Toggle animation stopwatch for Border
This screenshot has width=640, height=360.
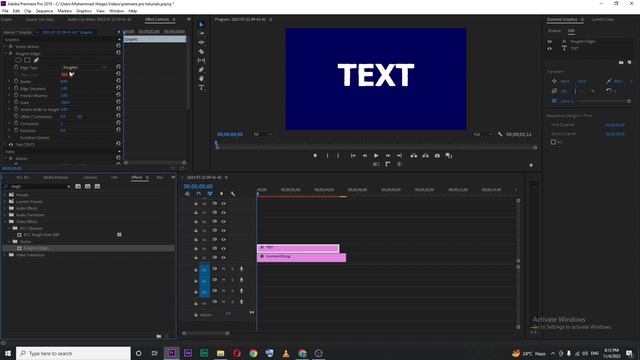click(16, 81)
